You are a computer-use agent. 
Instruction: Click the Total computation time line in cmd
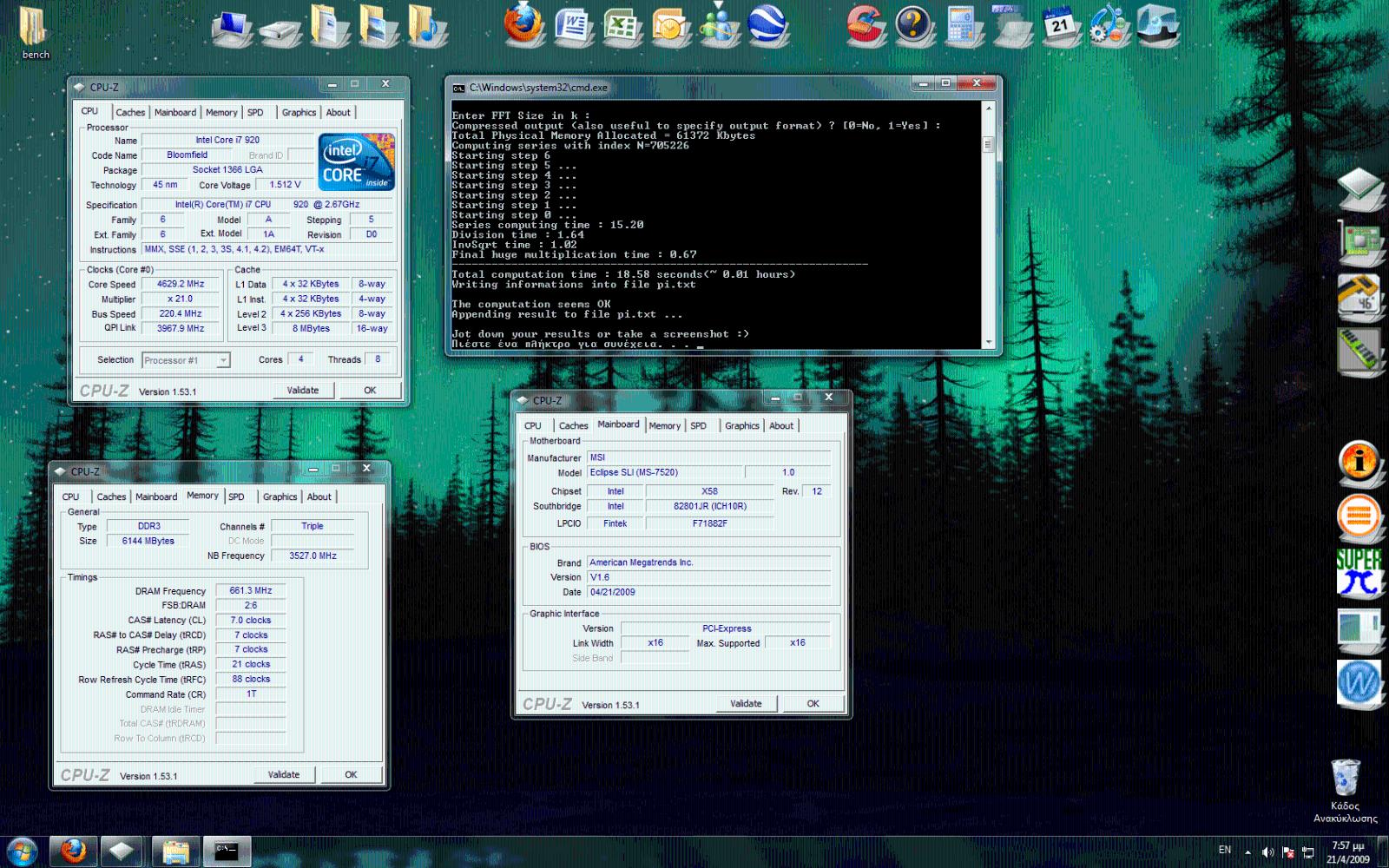coord(623,274)
